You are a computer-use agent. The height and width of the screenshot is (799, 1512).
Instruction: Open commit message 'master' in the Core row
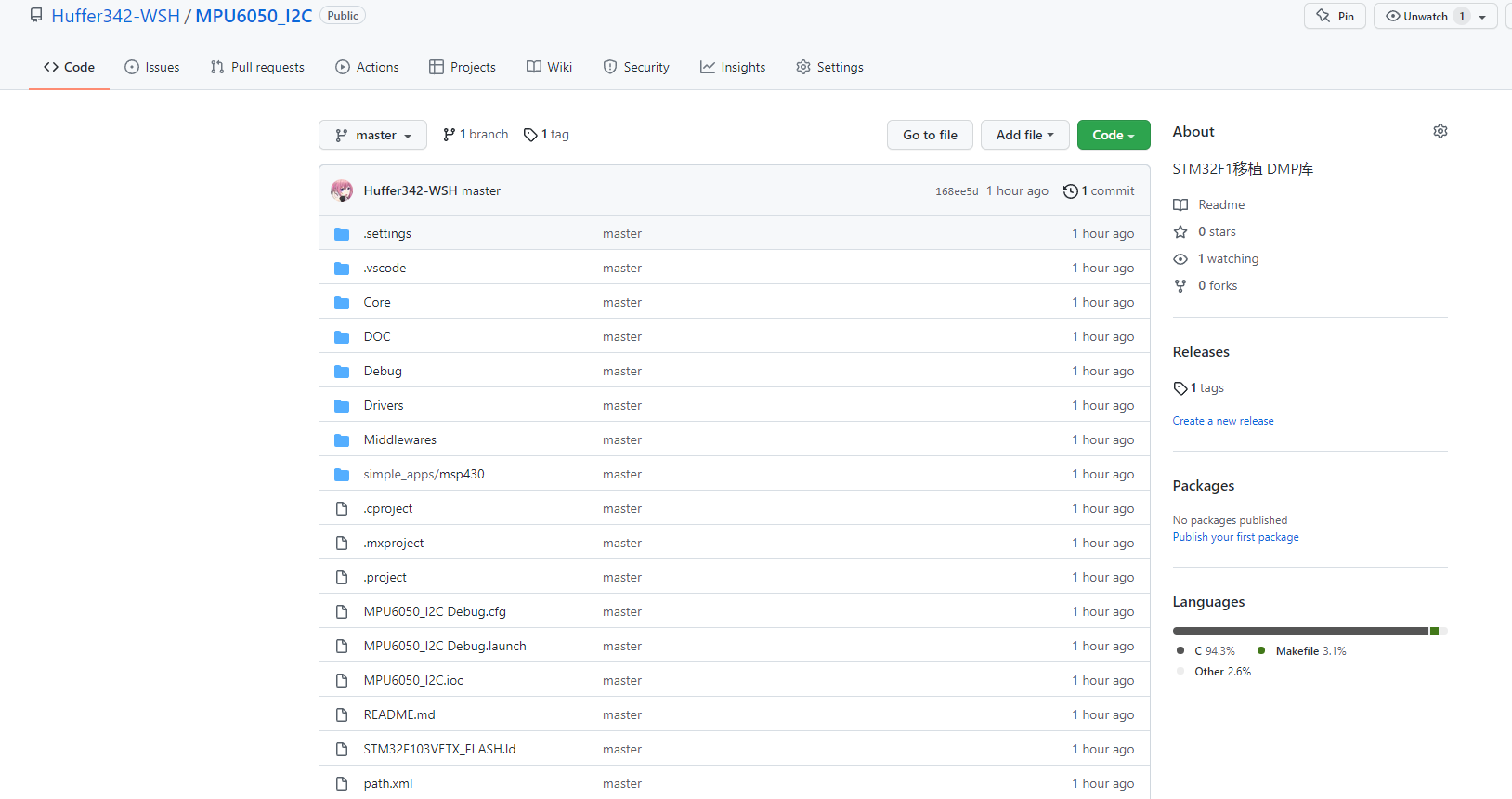point(622,302)
